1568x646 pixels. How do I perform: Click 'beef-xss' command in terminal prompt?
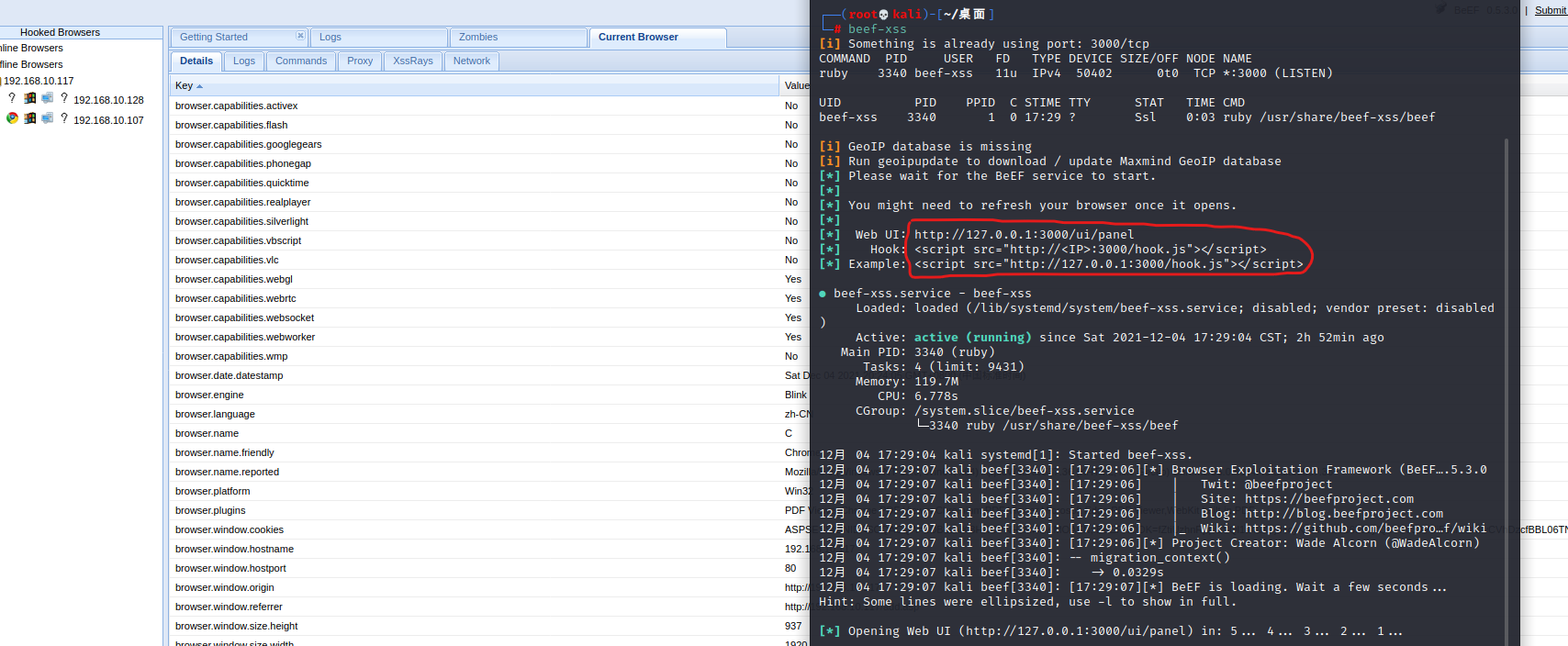point(878,29)
